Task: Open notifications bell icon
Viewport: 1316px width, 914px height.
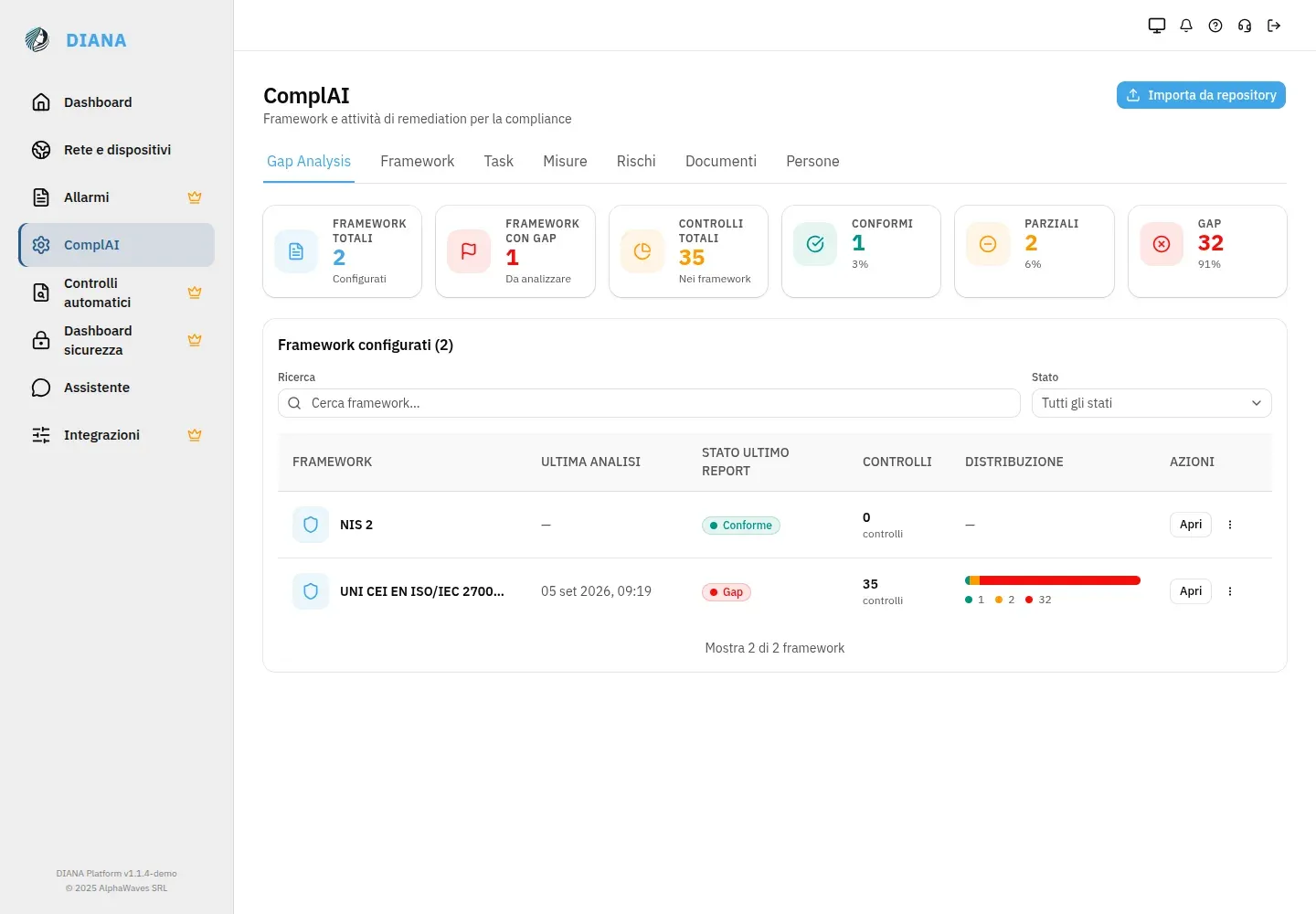Action: (1186, 26)
